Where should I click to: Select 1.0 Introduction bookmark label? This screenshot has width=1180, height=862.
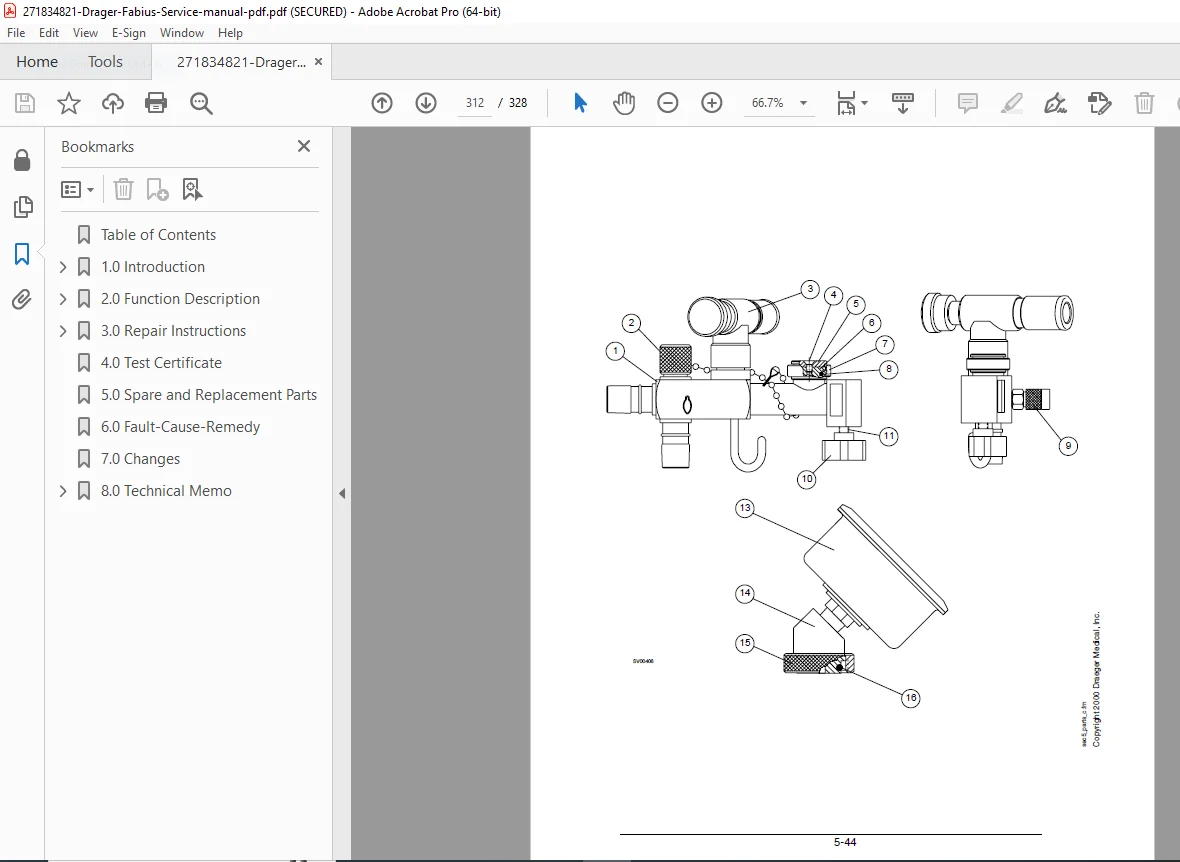(153, 267)
